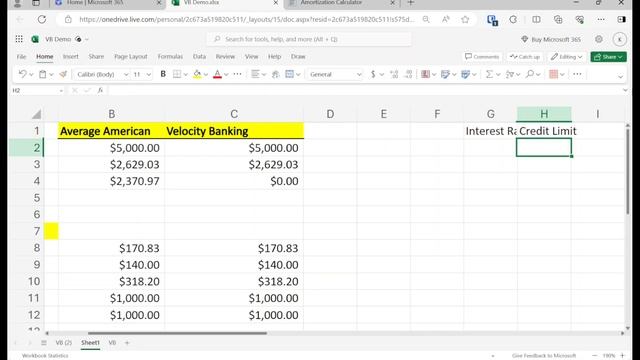Image resolution: width=640 pixels, height=360 pixels.
Task: Toggle Wrap Text in the ribbon
Action: coord(276,74)
